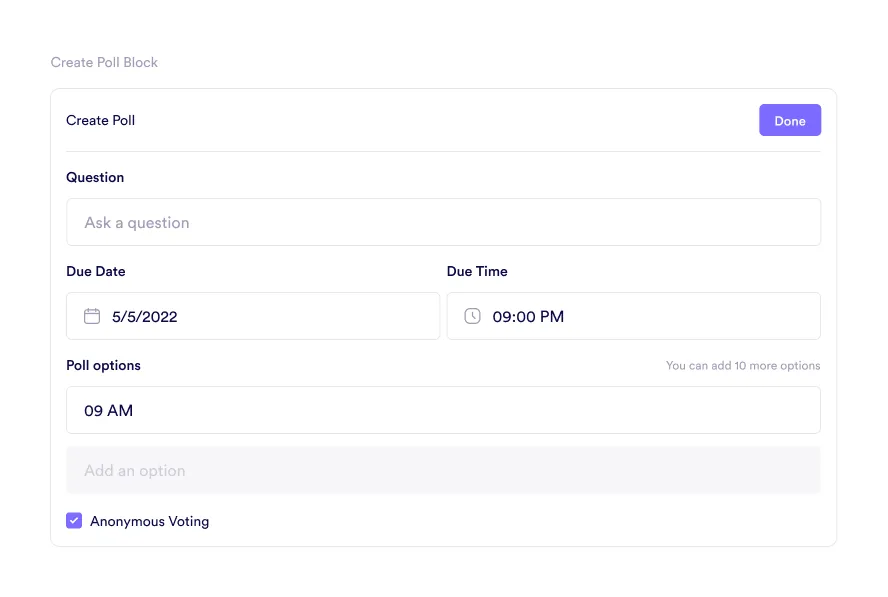Click the clock icon in Due Time field
The width and height of the screenshot is (888, 597).
pos(473,316)
